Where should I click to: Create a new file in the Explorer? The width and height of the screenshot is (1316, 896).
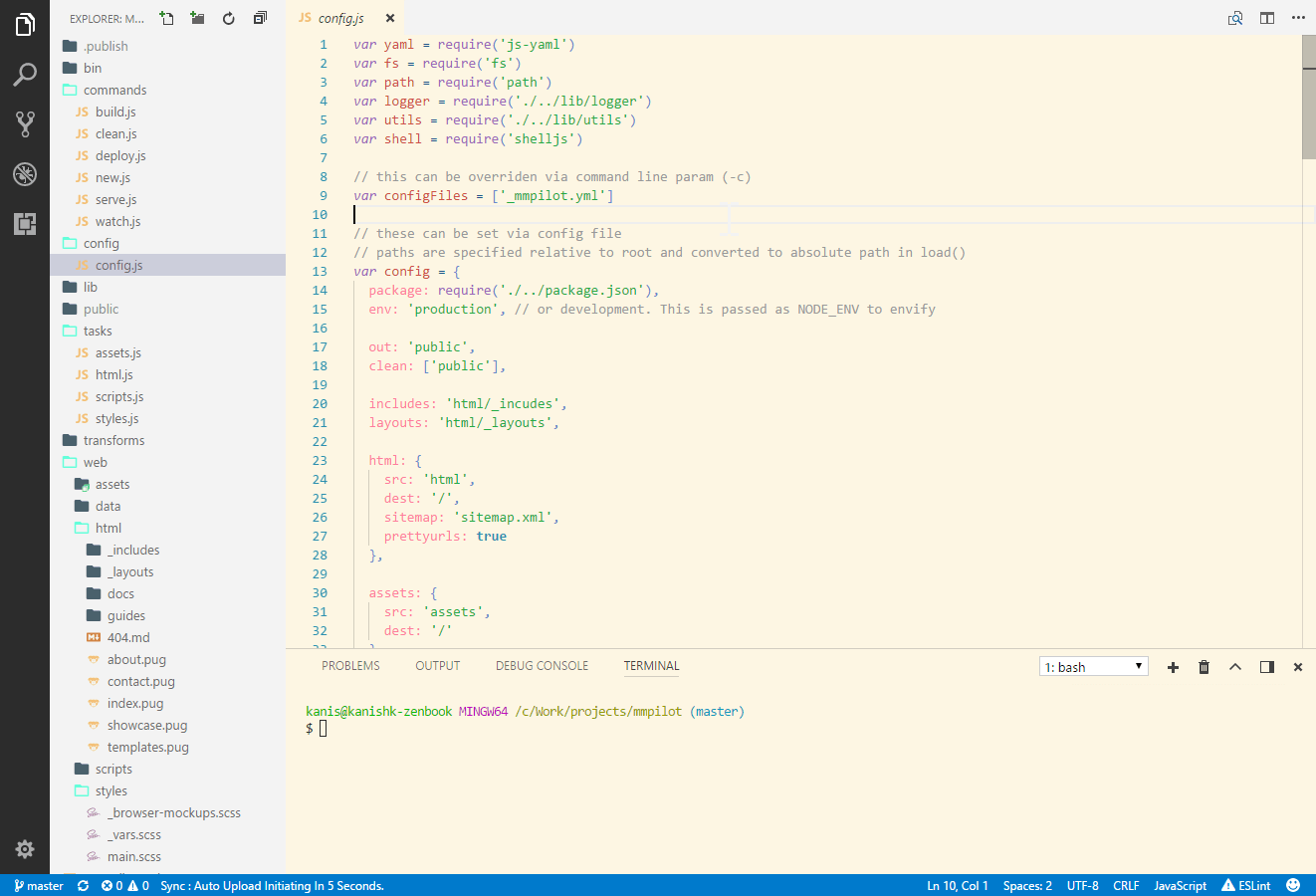tap(166, 17)
